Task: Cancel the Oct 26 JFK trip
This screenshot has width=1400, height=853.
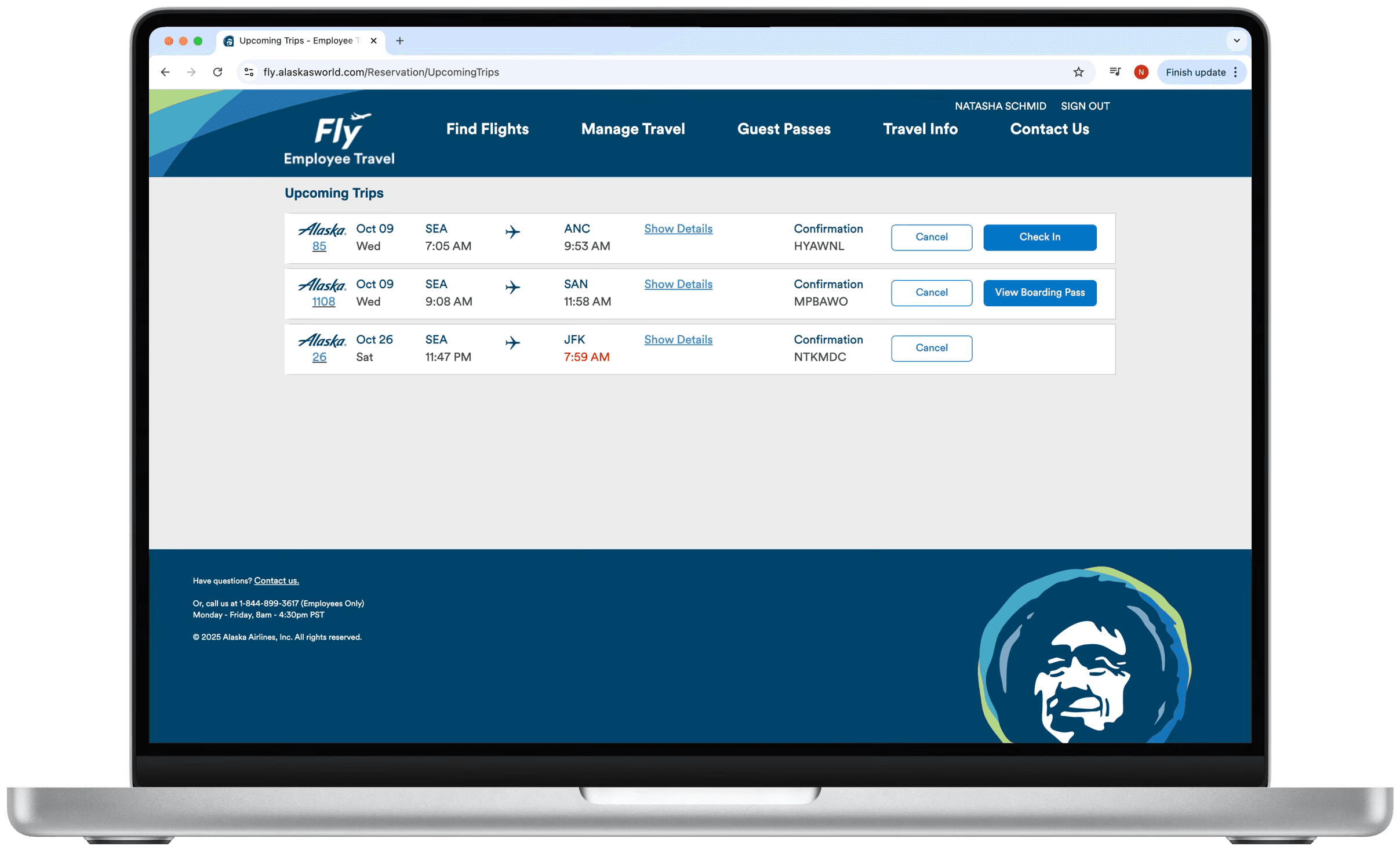Action: pos(931,348)
